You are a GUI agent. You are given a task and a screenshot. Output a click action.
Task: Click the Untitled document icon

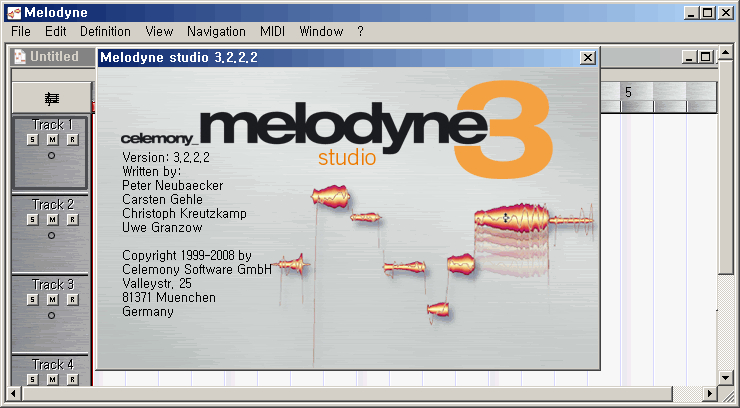[20, 57]
